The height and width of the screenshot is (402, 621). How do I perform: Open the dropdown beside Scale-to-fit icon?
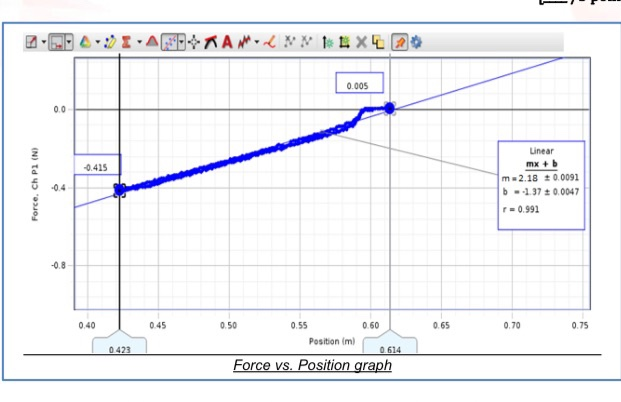[x=44, y=42]
